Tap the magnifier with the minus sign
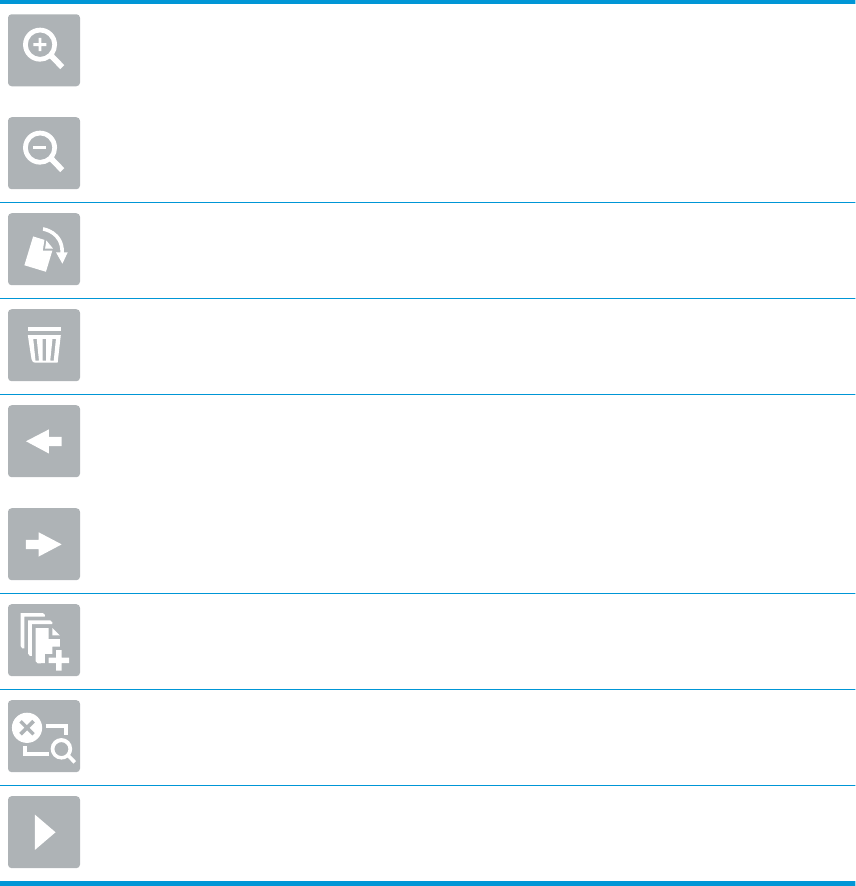856x886 pixels. 44,153
